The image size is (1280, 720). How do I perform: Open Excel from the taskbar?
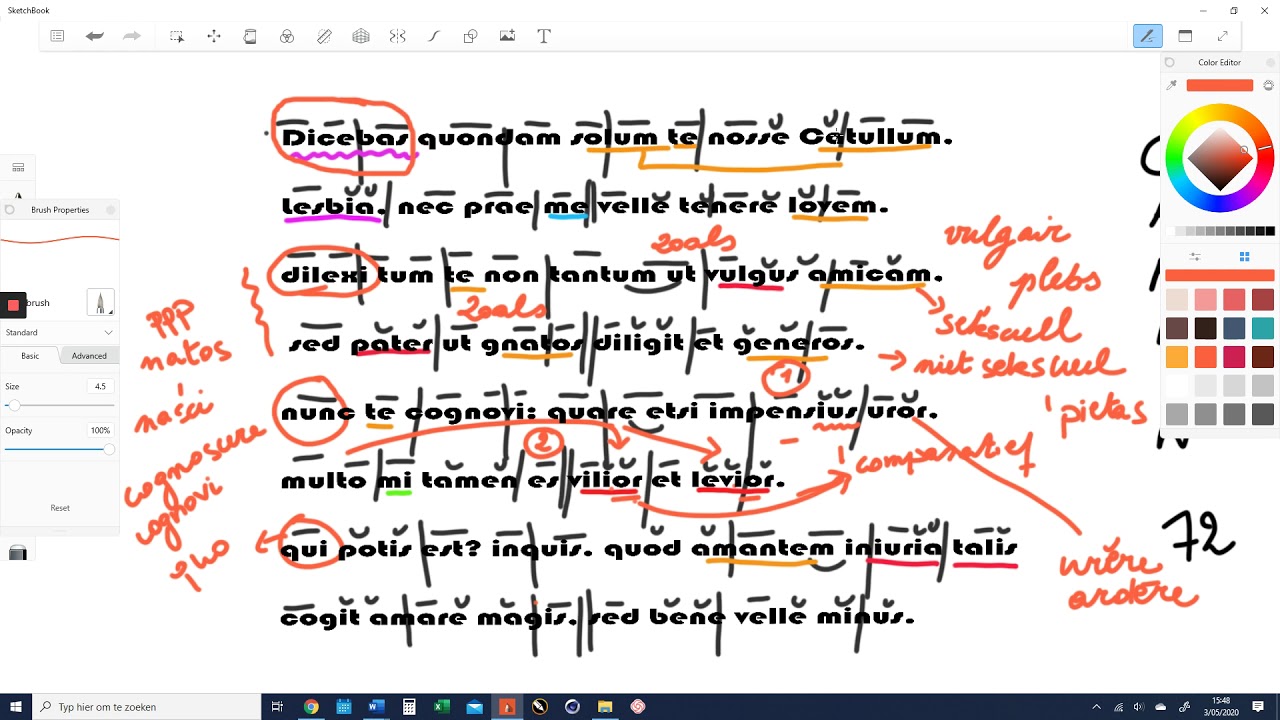[x=441, y=707]
